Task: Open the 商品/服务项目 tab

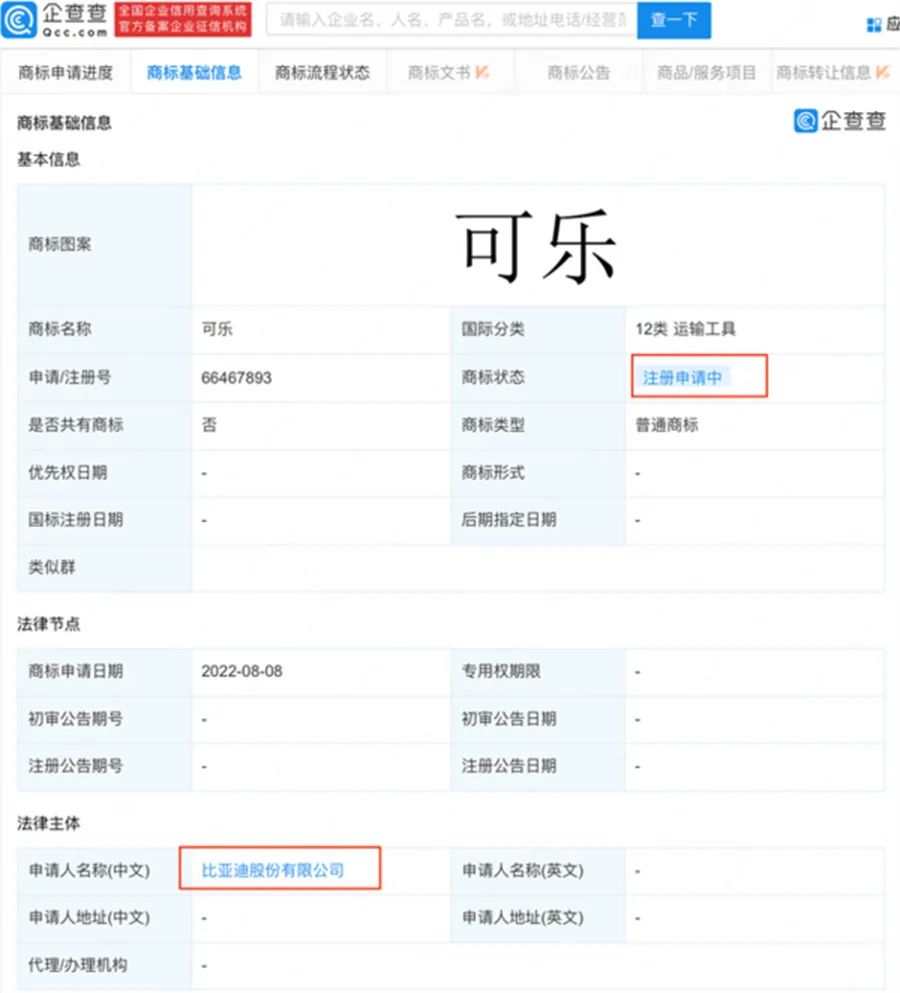Action: [x=706, y=73]
